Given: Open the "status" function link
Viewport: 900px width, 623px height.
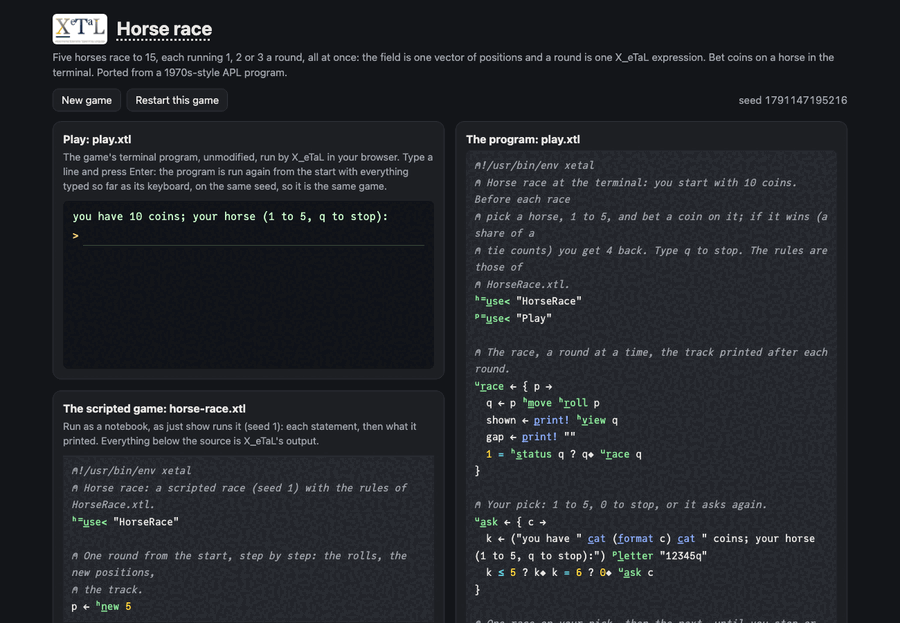Looking at the screenshot, I should point(533,454).
